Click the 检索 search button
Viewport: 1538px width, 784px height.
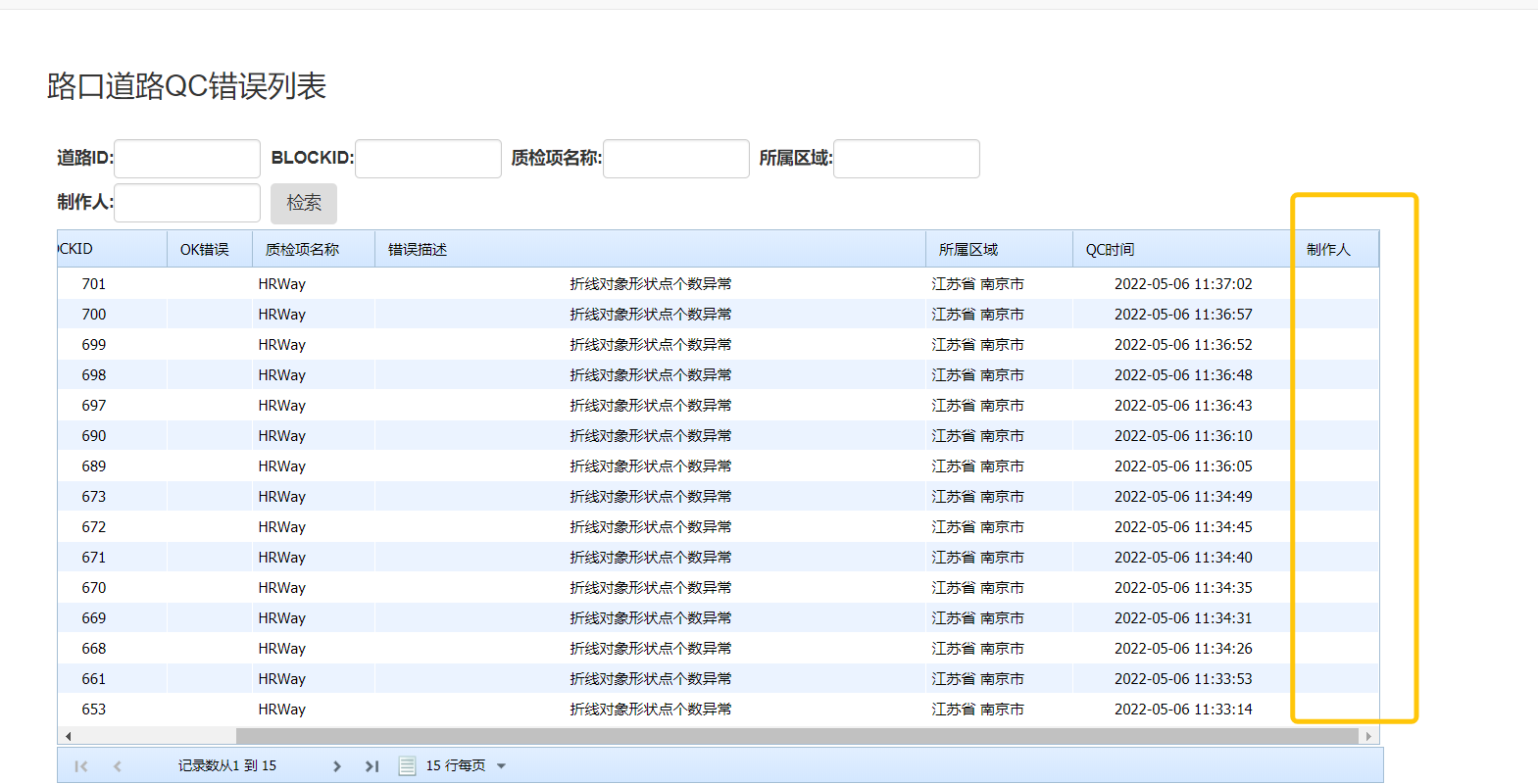pyautogui.click(x=304, y=203)
